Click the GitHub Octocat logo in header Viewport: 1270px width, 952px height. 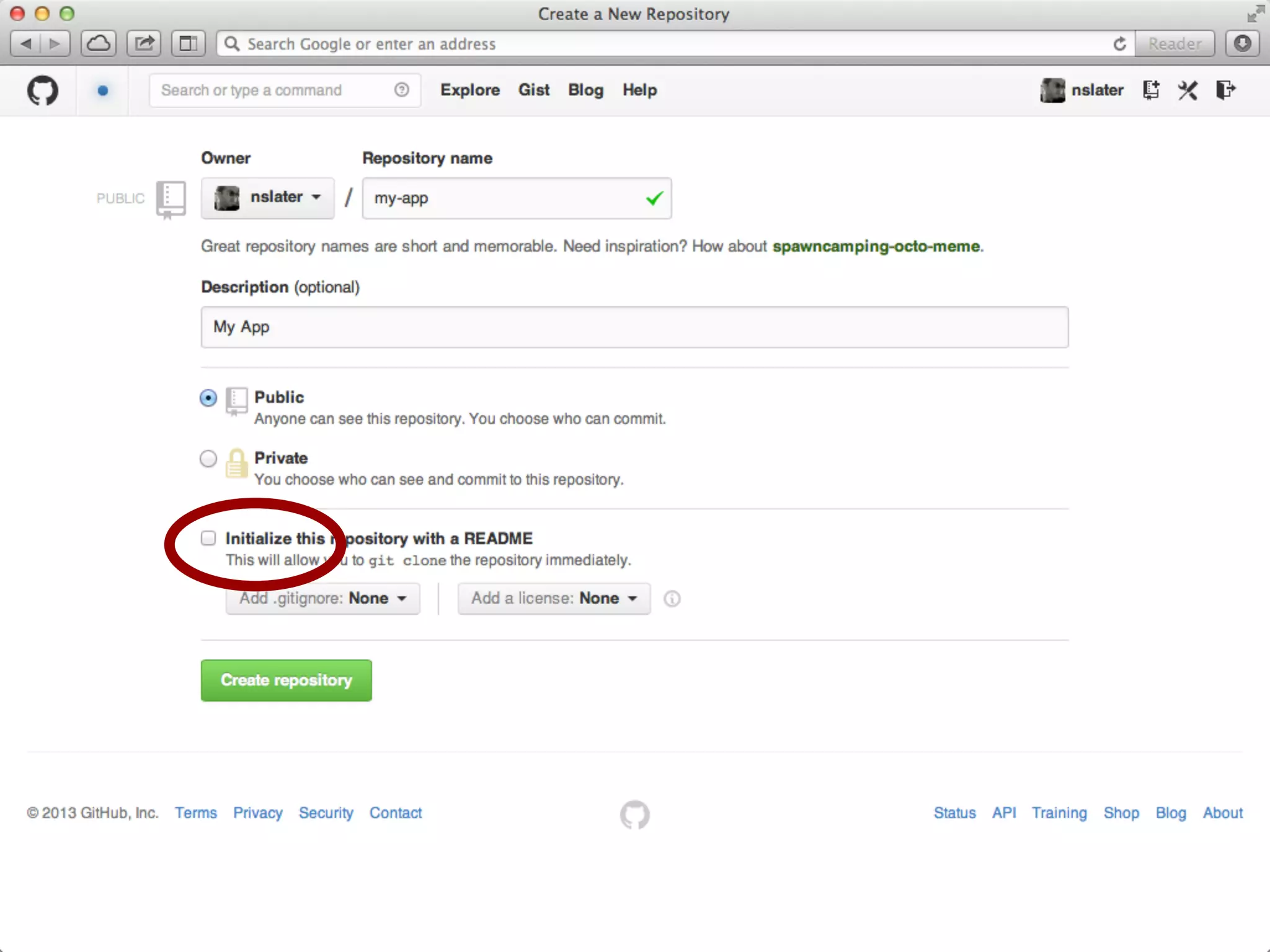point(42,90)
